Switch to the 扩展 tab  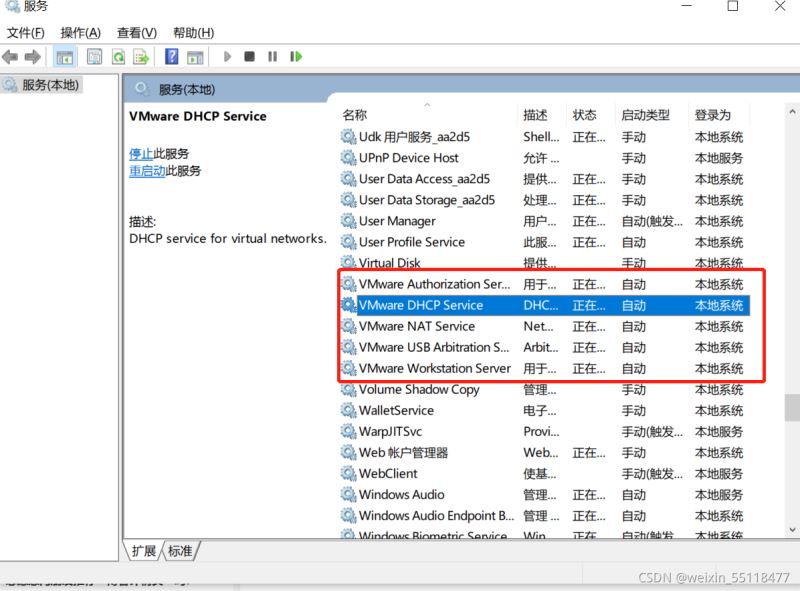tap(144, 551)
